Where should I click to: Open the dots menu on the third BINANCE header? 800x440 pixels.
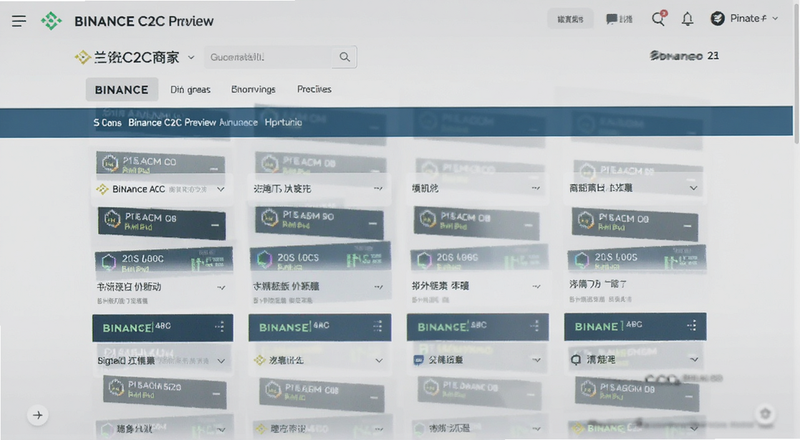pos(535,326)
